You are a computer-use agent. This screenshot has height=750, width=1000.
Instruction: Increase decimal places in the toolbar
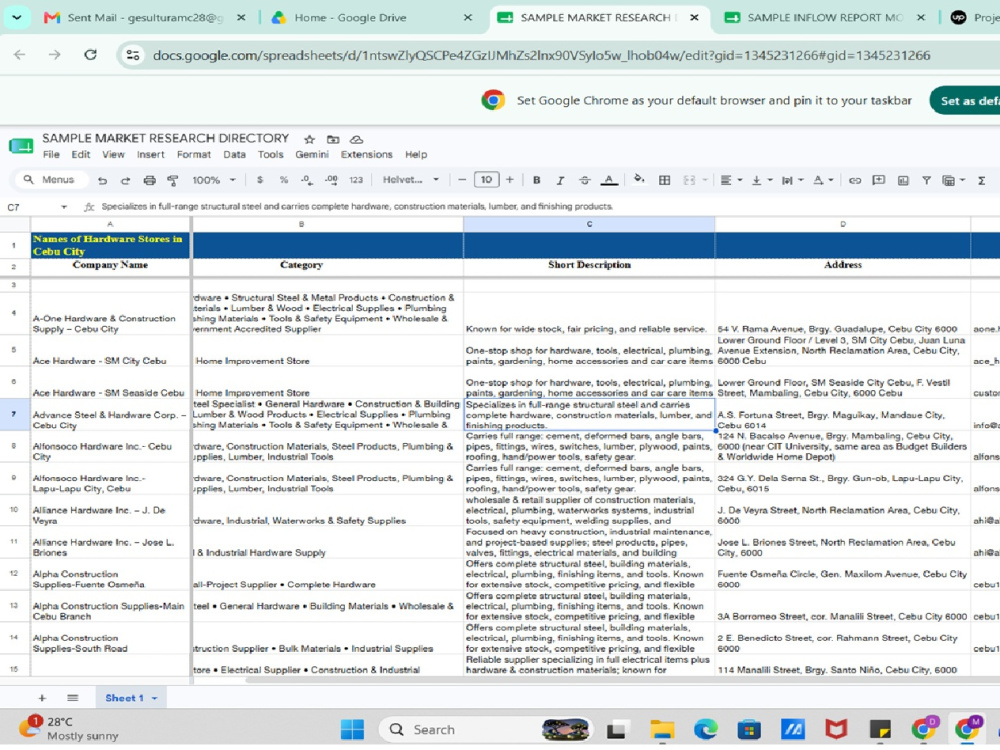[331, 180]
